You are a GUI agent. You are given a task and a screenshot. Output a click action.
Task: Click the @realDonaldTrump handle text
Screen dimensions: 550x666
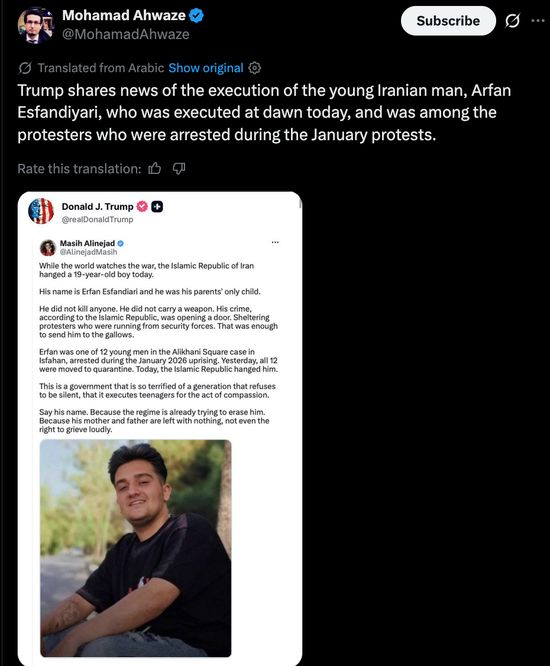pos(97,220)
